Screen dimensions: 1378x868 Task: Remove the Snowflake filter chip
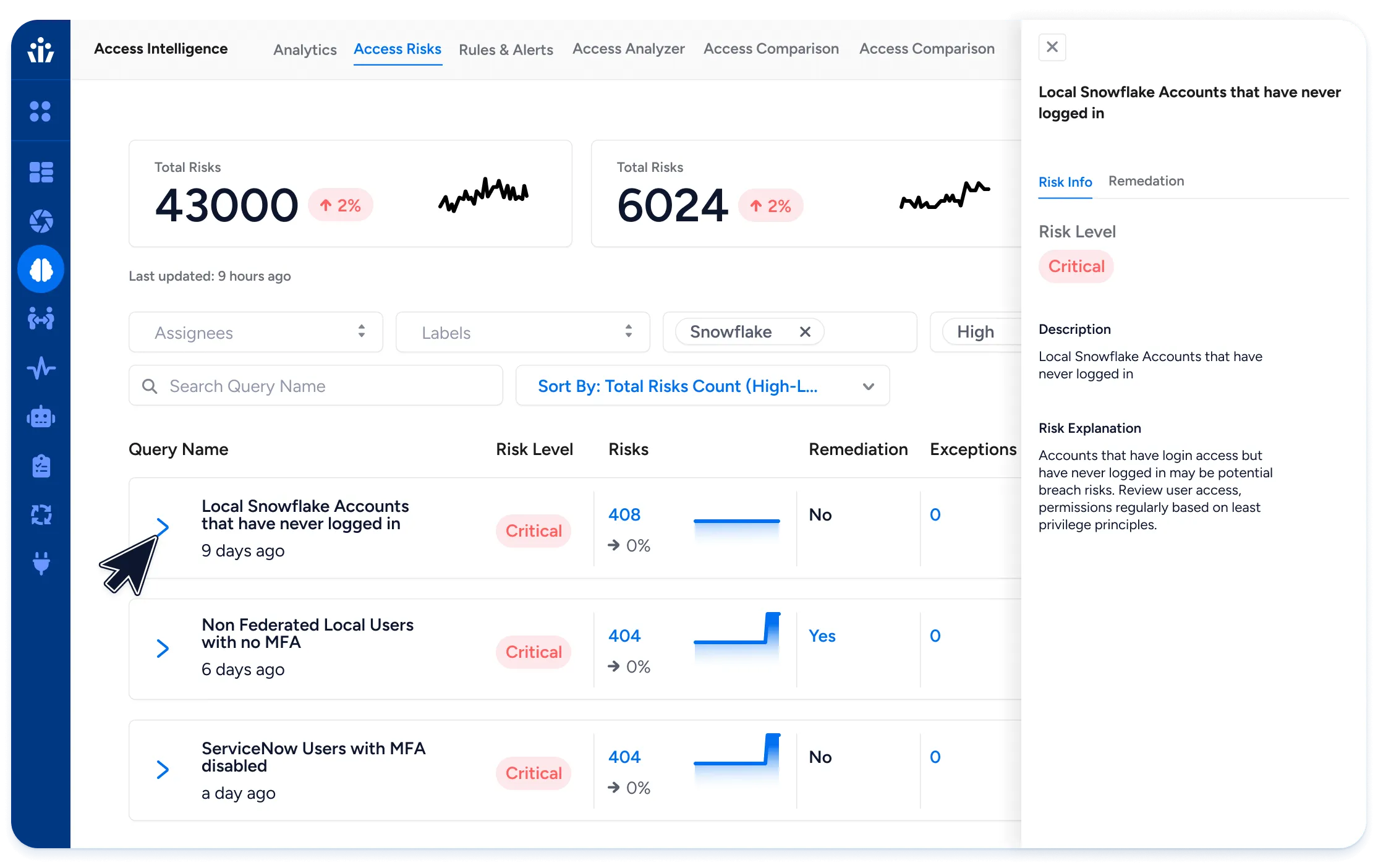tap(804, 332)
